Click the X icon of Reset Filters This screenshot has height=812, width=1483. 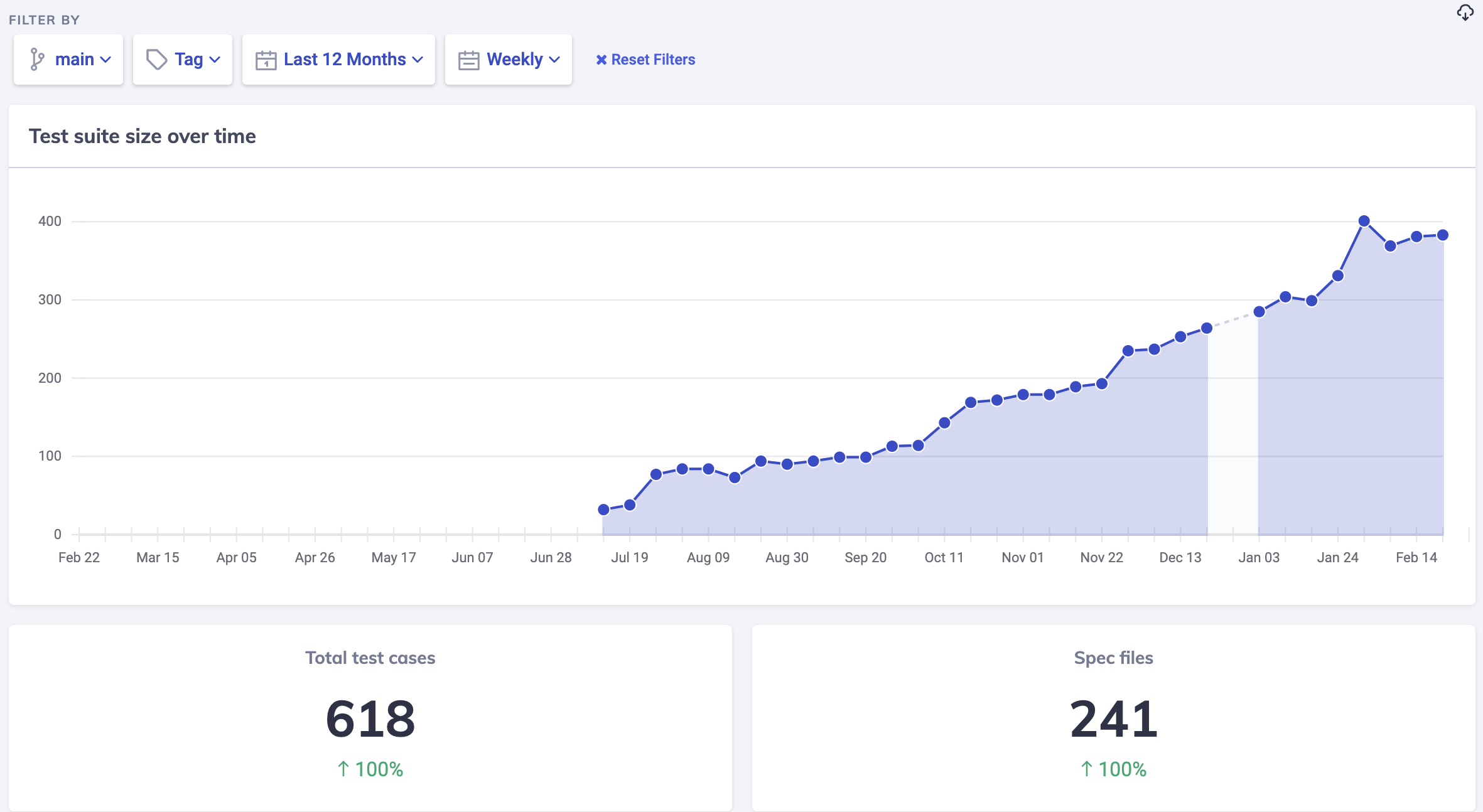(601, 60)
